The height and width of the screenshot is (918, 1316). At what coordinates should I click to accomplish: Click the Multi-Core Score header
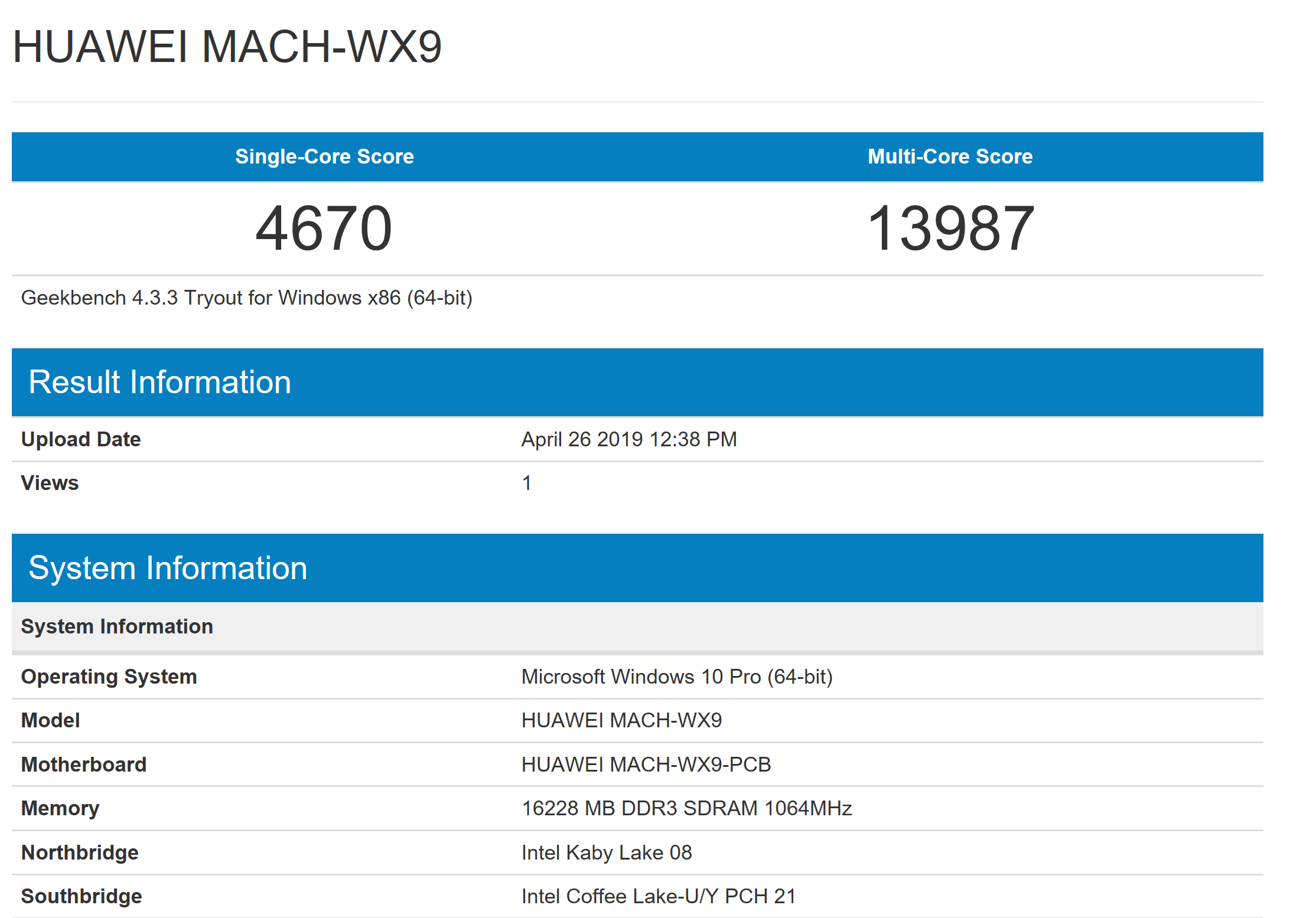tap(950, 156)
